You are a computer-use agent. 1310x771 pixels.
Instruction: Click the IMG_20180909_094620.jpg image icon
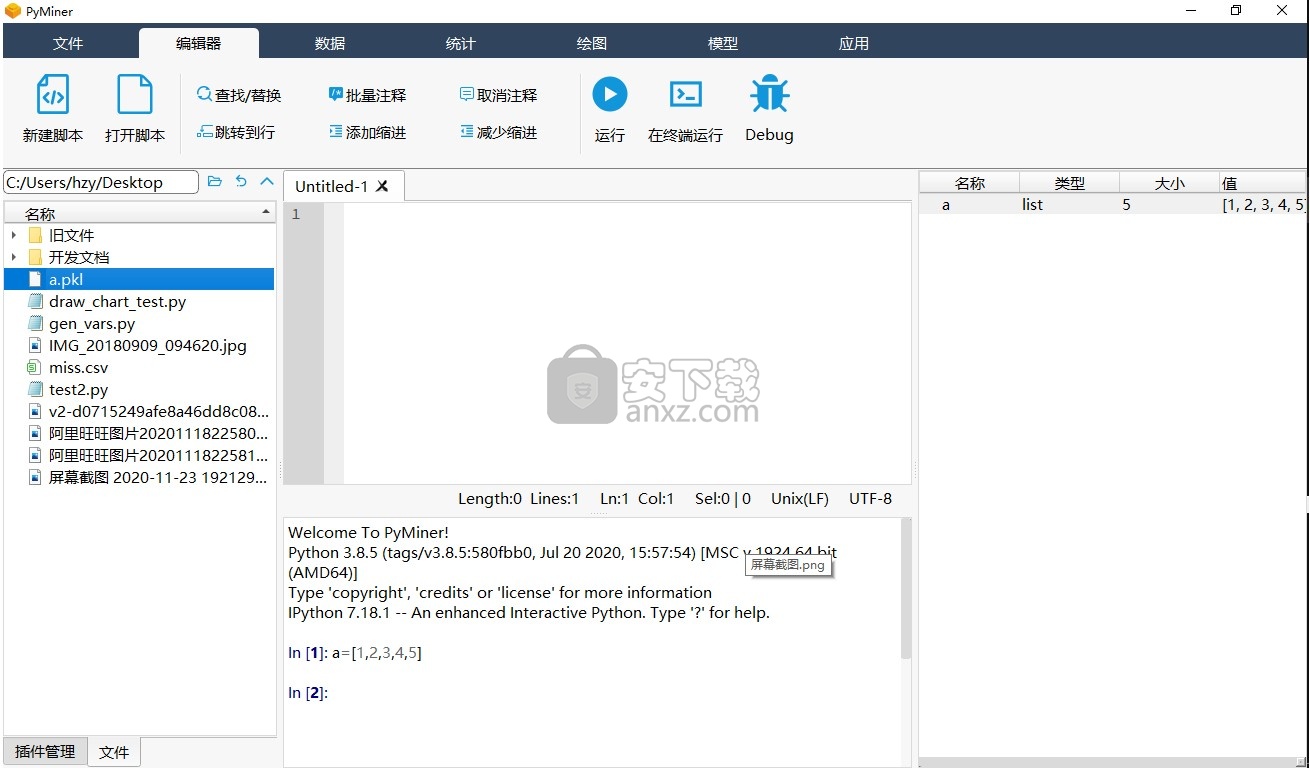35,345
